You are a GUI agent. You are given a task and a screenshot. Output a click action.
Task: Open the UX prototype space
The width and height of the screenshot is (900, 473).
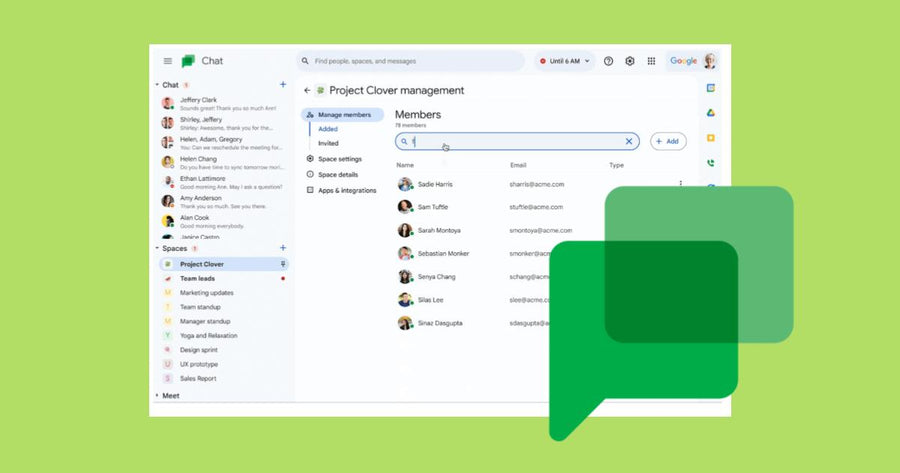pyautogui.click(x=223, y=365)
